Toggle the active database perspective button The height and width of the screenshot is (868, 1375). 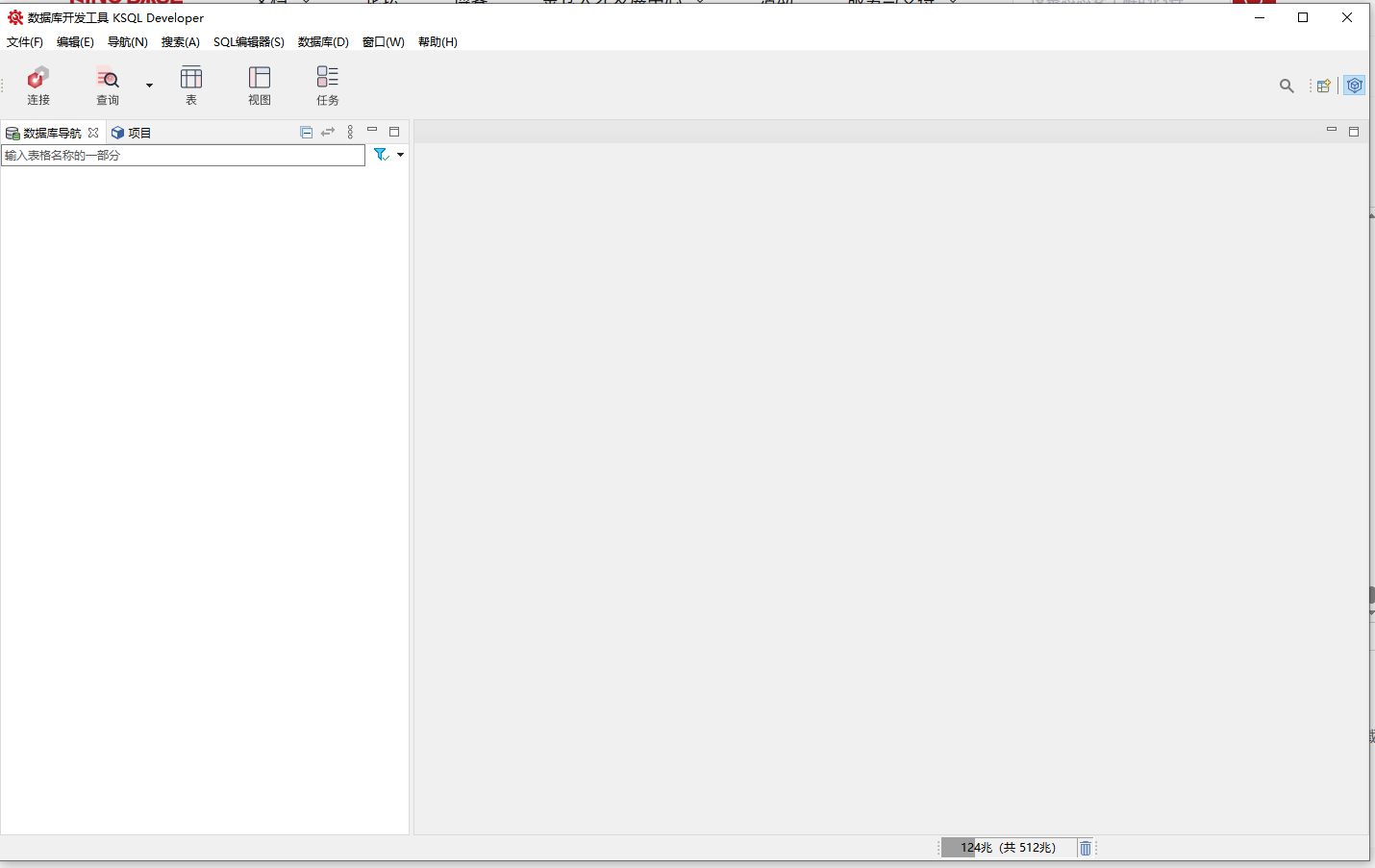[x=1355, y=86]
